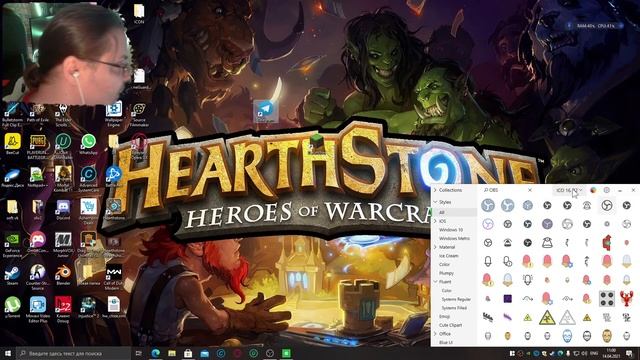Image resolution: width=640 pixels, height=360 pixels.
Task: Open Microsoft Edge from the taskbar
Action: pyautogui.click(x=156, y=353)
